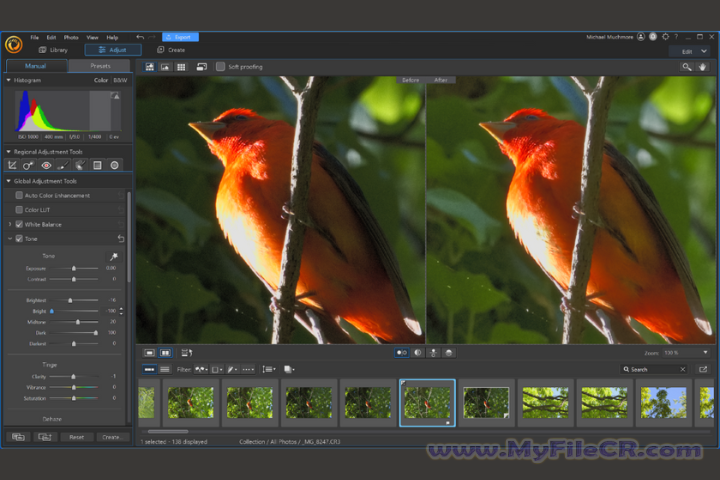Open the edited status filter dropdown

233,369
